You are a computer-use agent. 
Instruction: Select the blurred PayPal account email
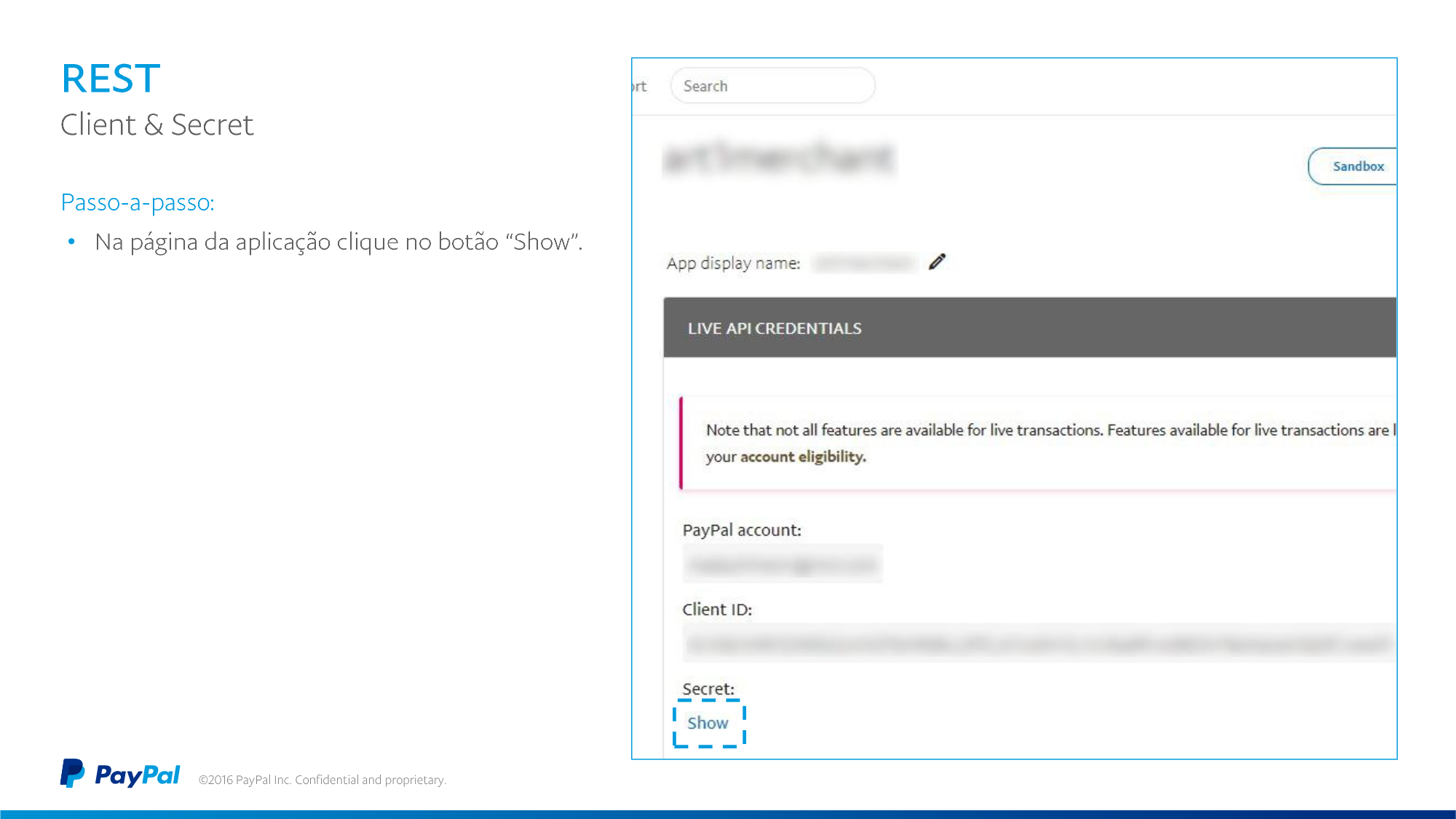point(782,564)
